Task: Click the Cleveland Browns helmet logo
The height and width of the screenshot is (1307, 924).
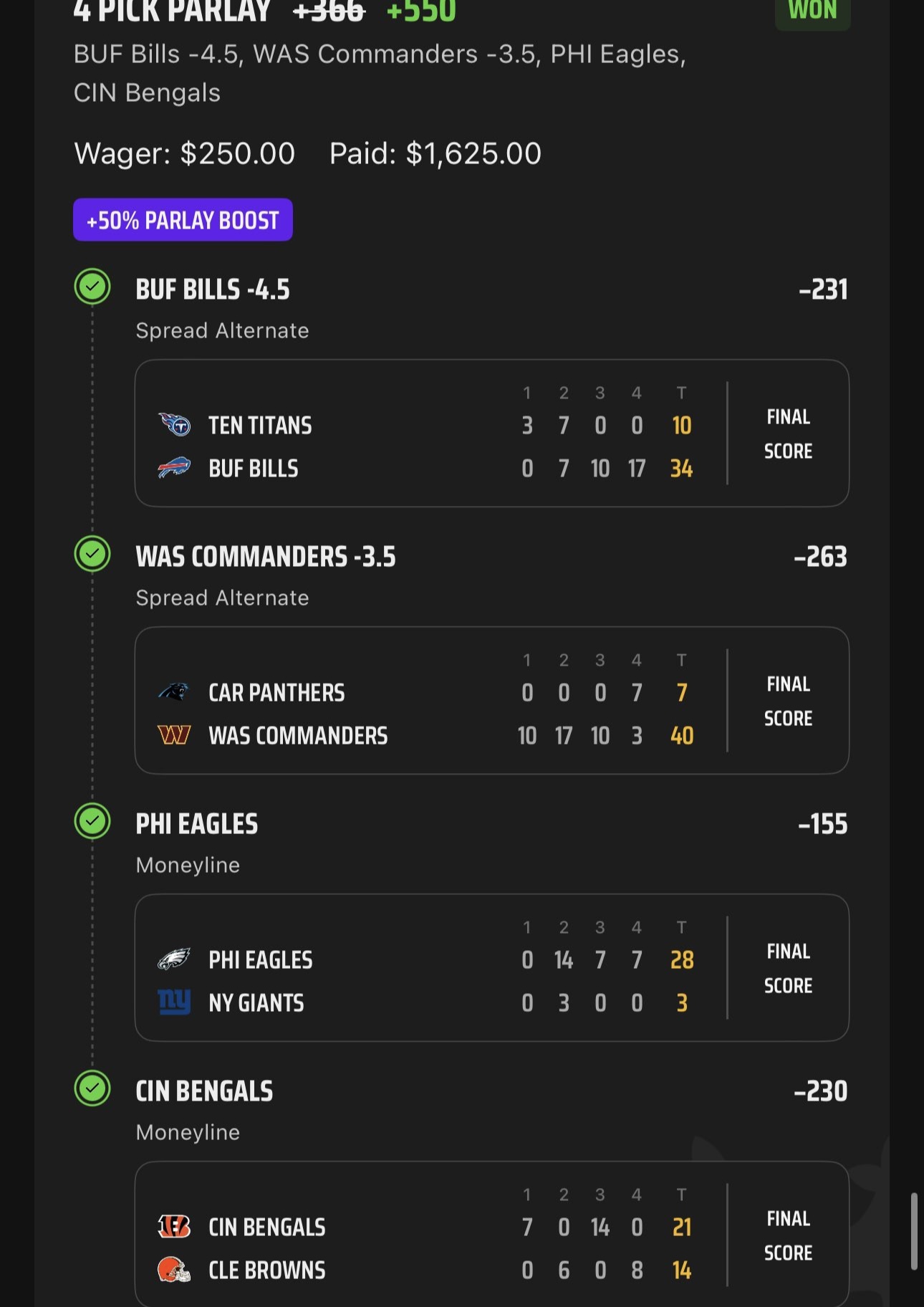Action: pyautogui.click(x=174, y=1270)
